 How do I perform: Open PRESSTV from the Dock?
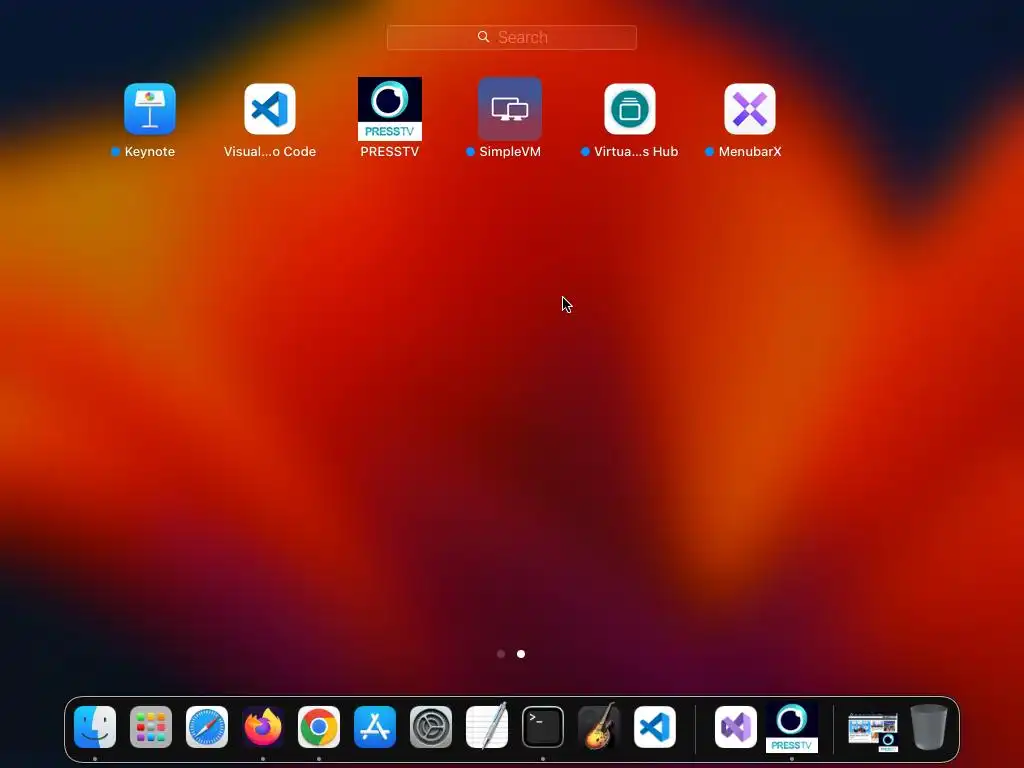792,728
